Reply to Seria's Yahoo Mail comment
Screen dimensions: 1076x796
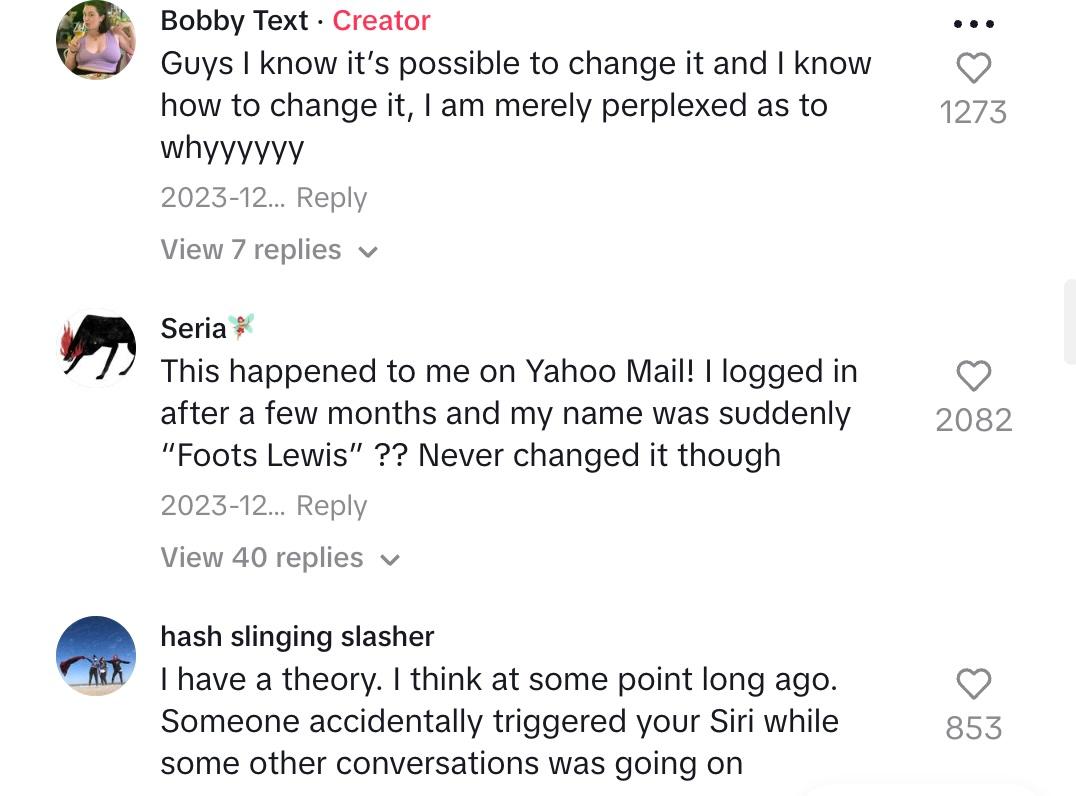tap(331, 505)
